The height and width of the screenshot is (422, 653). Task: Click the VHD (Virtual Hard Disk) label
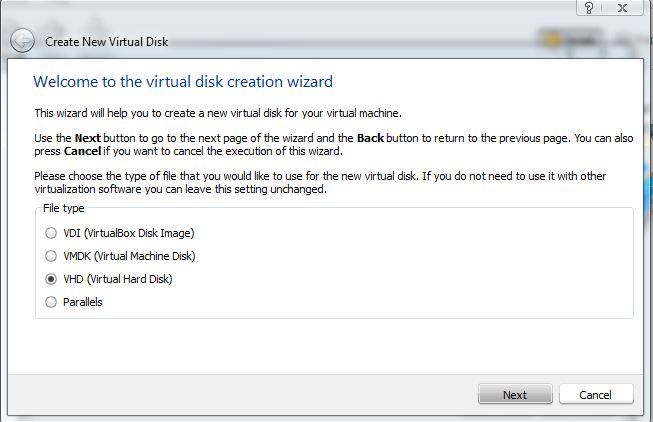click(117, 279)
